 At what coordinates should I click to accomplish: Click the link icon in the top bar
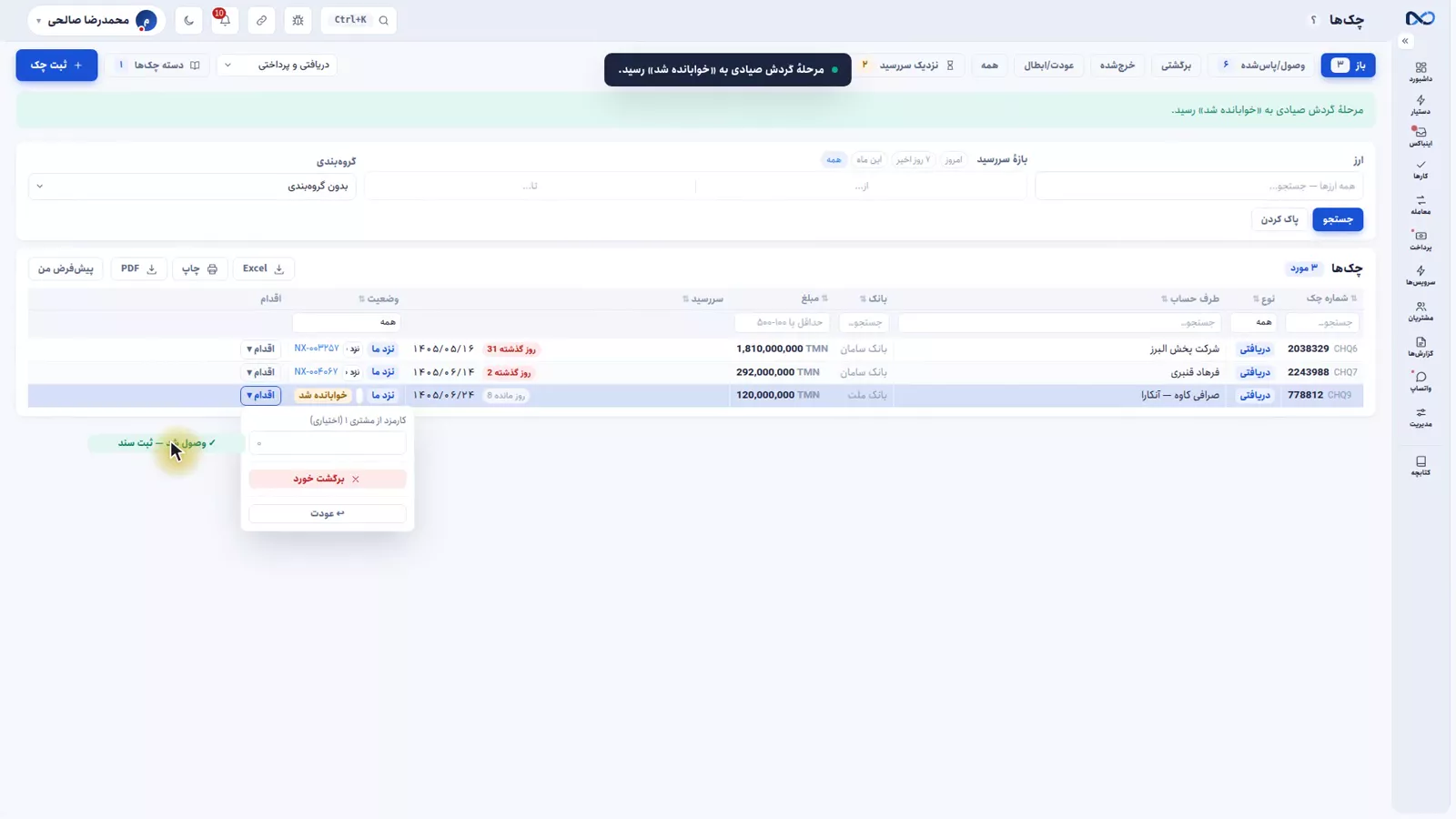click(x=261, y=20)
